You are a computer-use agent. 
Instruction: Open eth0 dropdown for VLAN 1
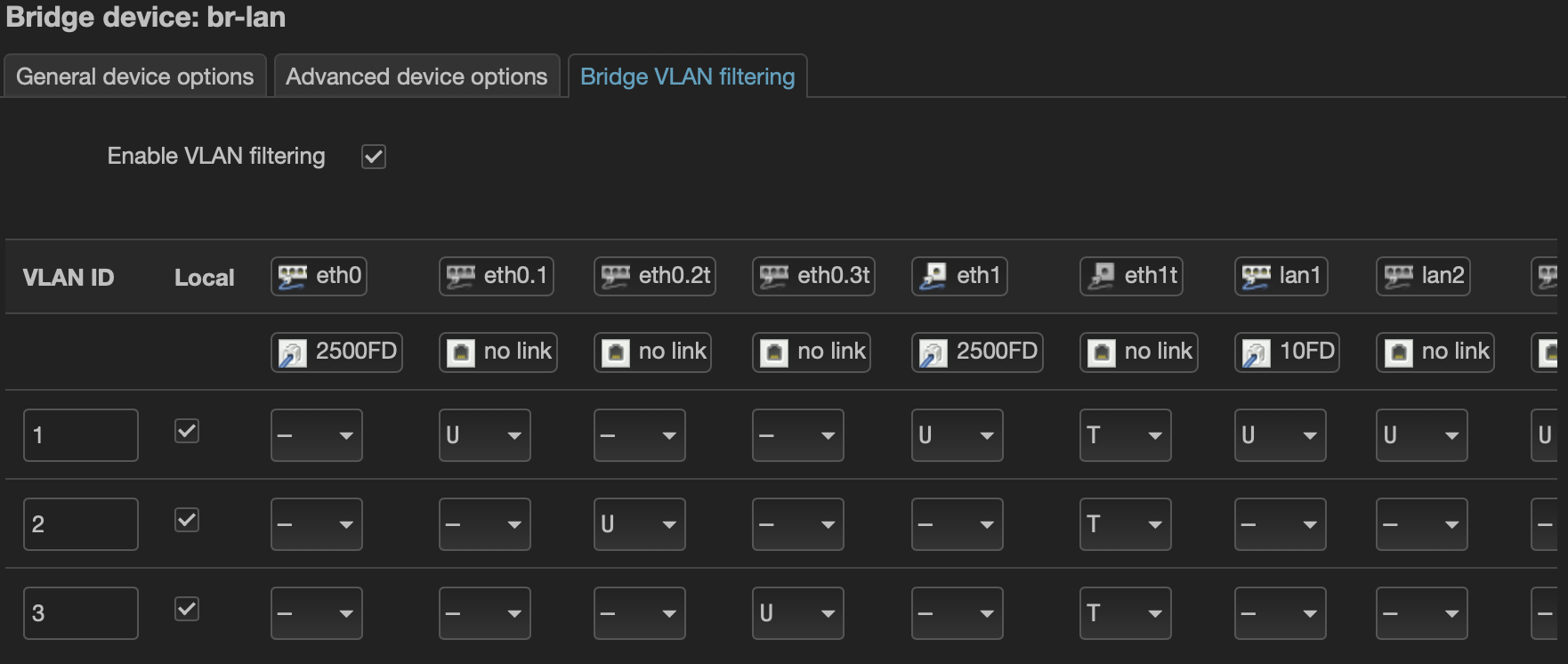[x=316, y=435]
